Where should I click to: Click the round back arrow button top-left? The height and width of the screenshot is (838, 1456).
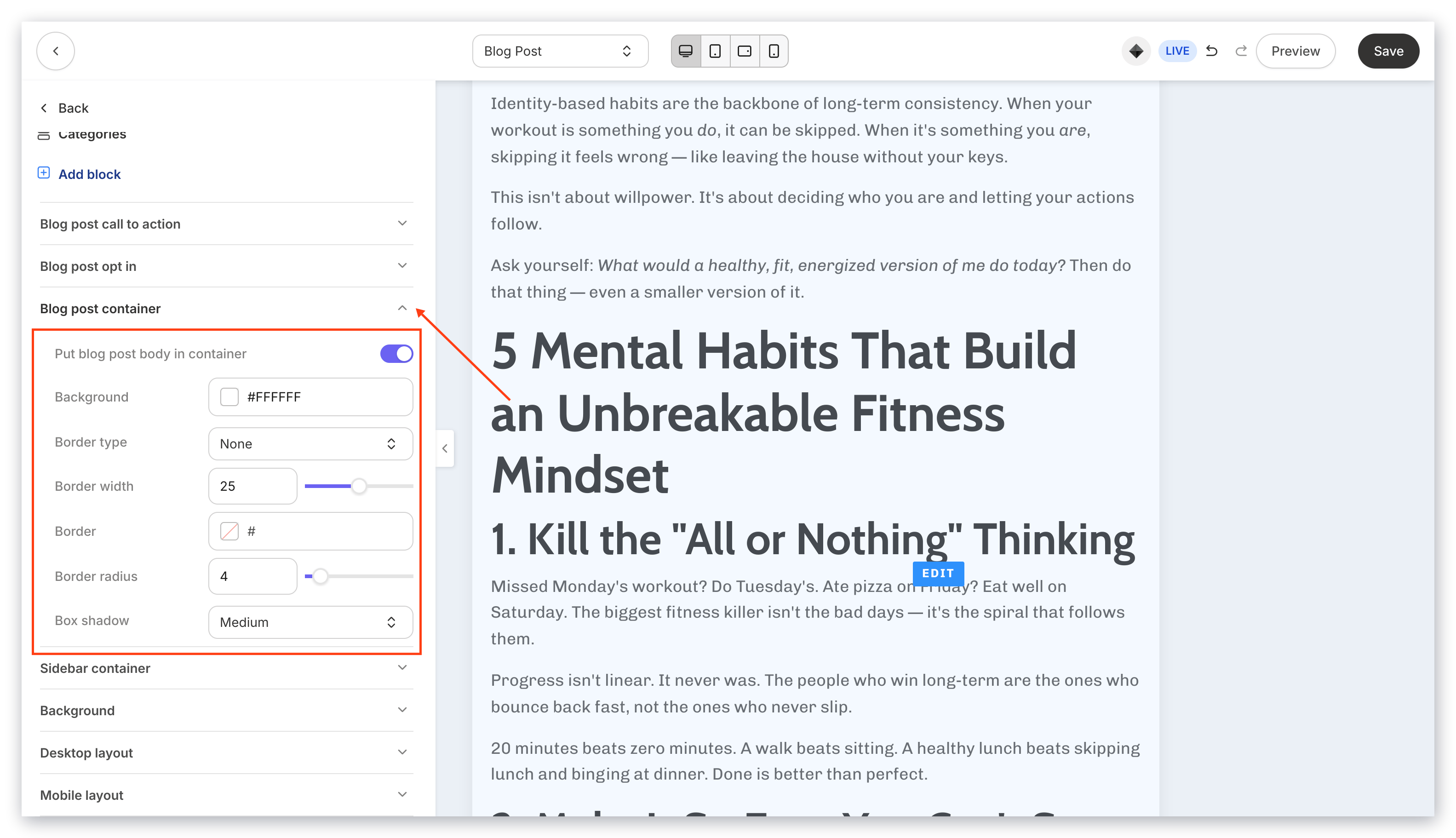[x=55, y=51]
